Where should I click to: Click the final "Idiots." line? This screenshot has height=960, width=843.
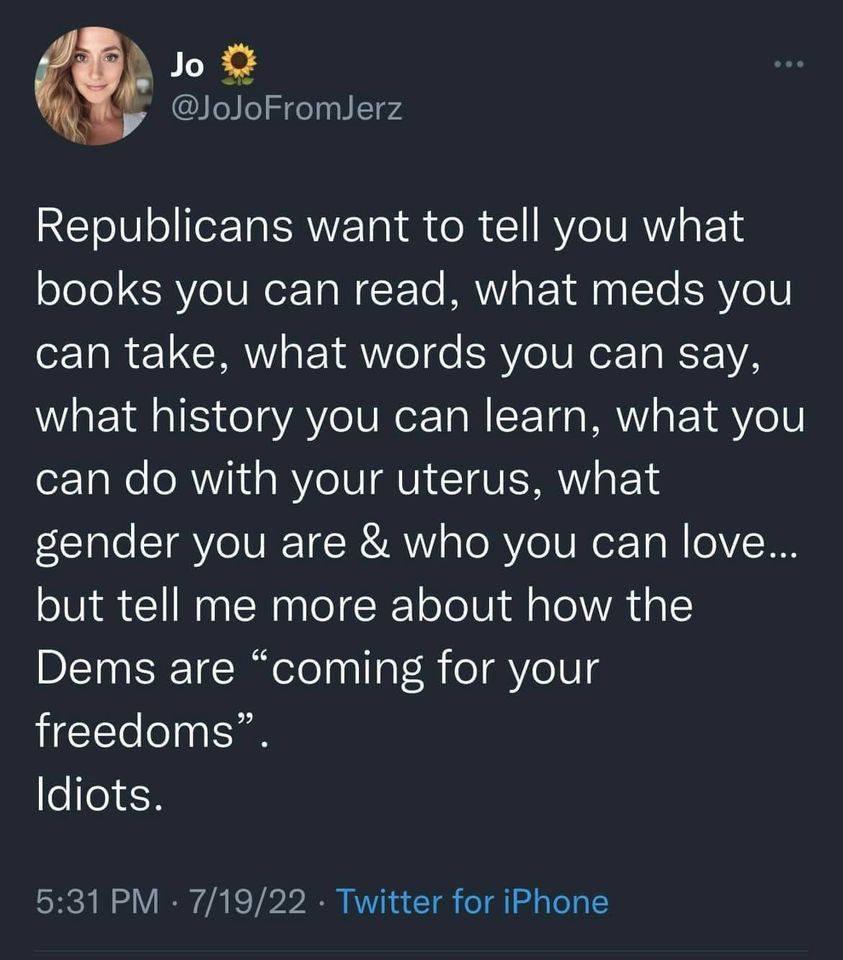pos(100,794)
